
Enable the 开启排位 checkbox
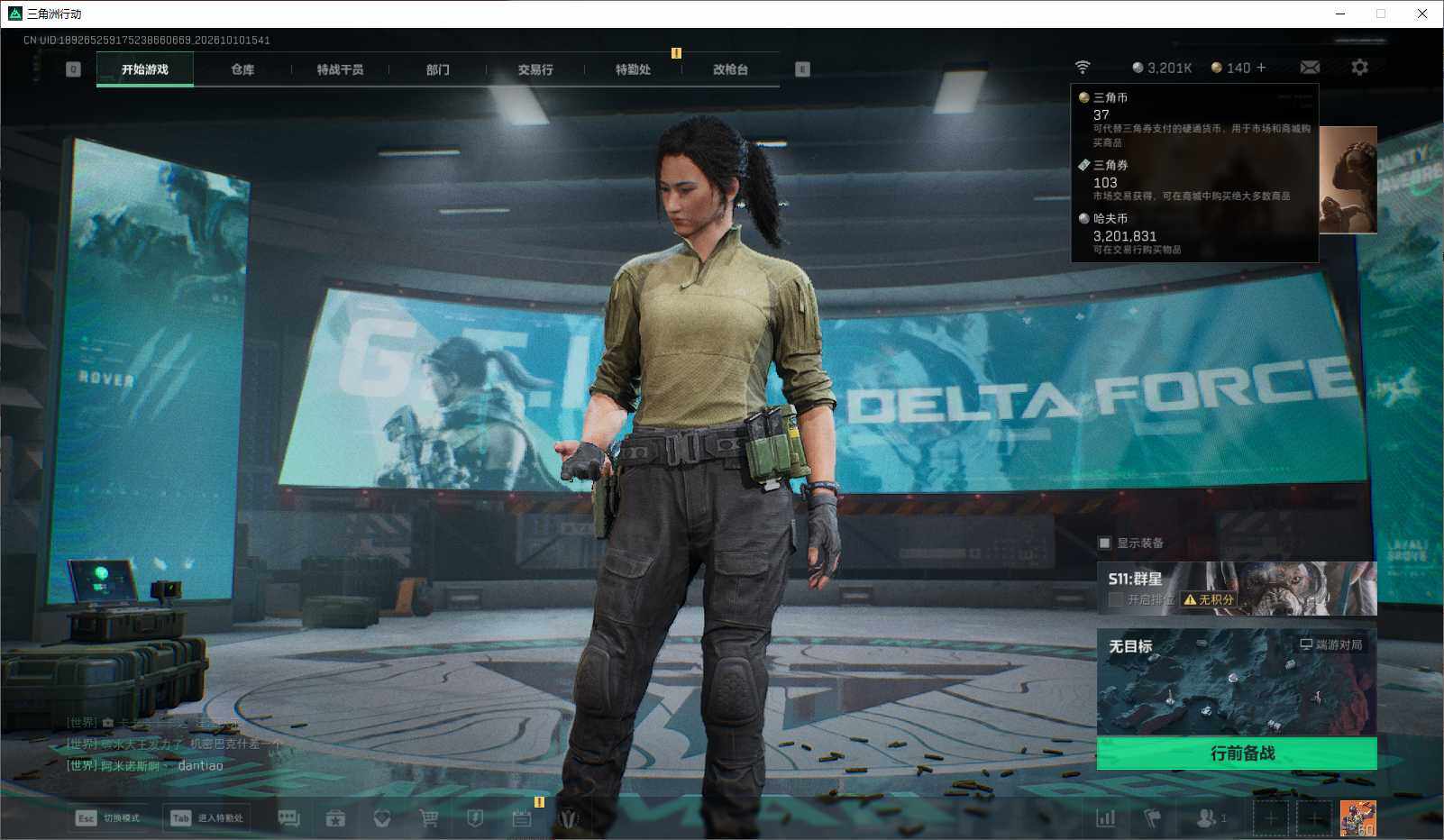pos(1116,599)
